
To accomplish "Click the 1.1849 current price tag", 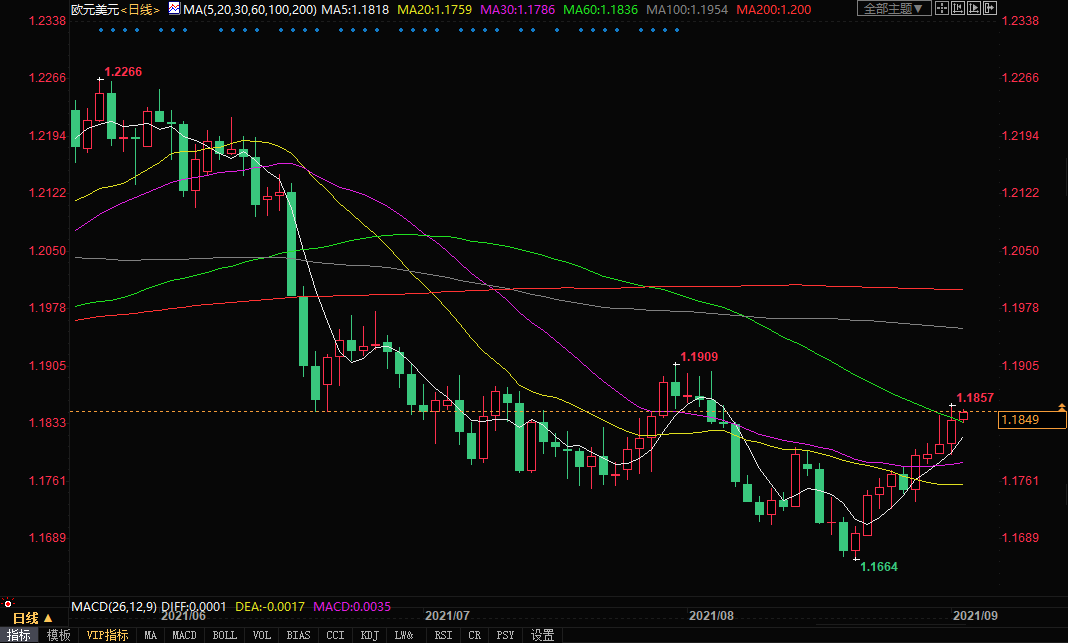I will (1031, 420).
